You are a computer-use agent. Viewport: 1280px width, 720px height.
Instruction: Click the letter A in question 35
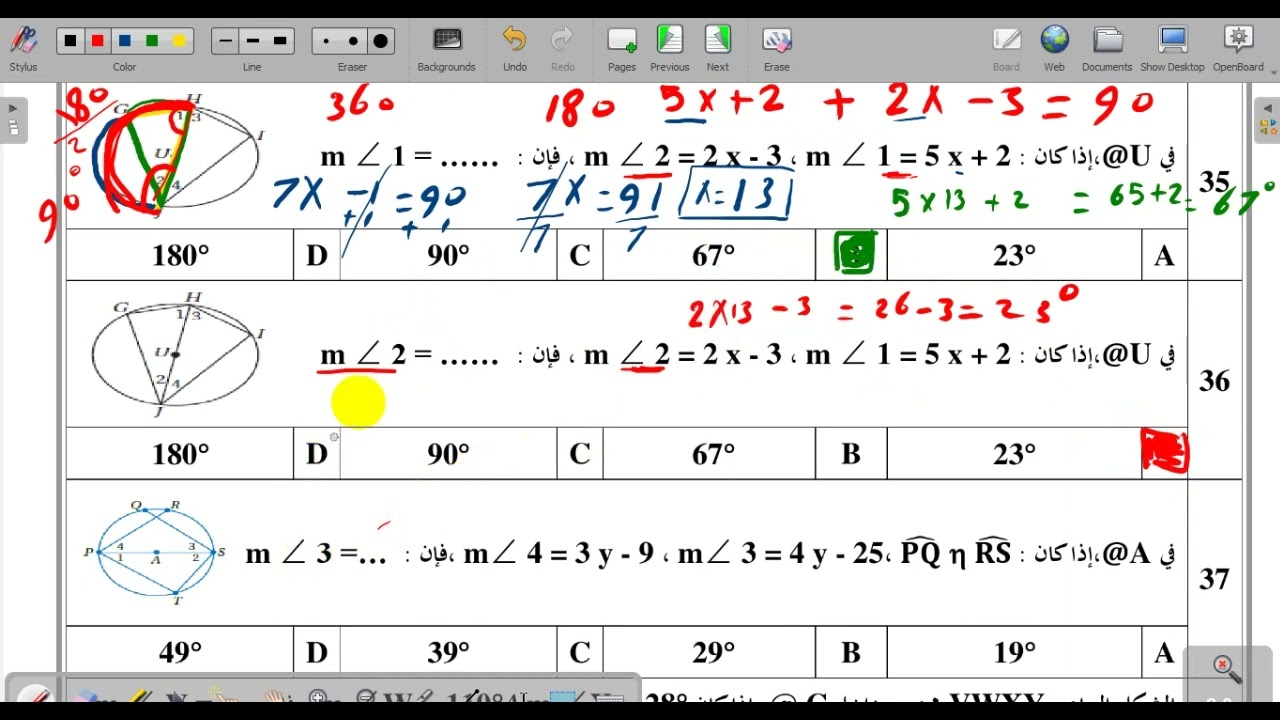point(1164,256)
